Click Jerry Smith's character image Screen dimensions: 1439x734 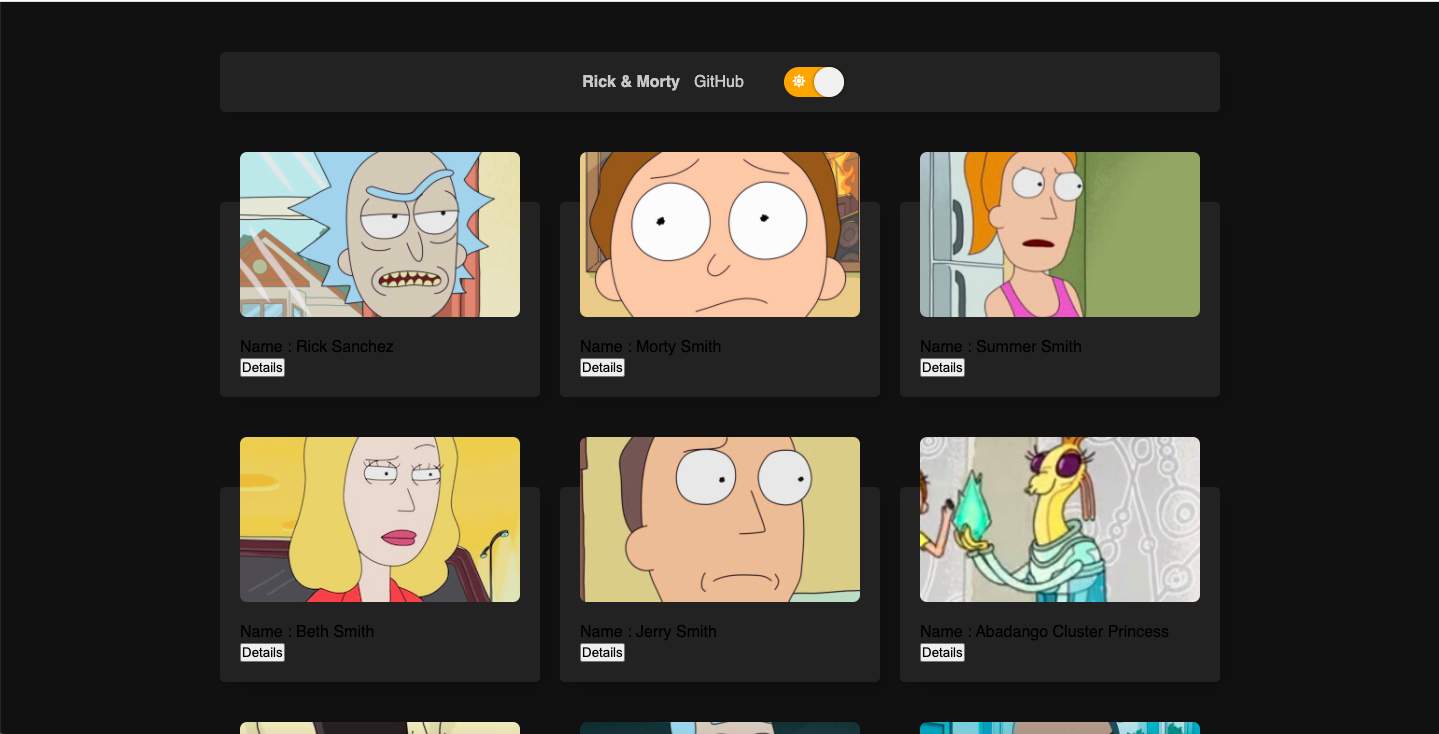point(719,519)
